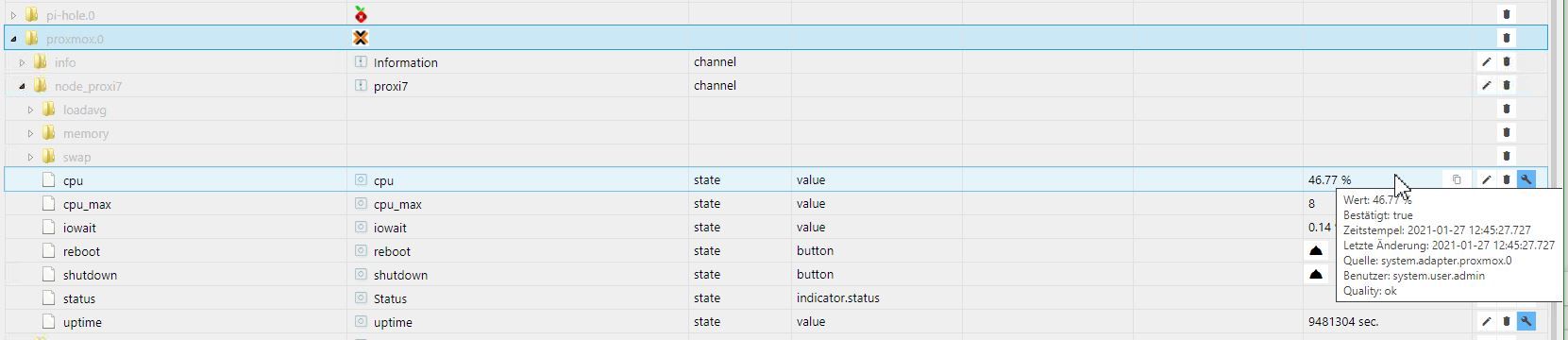This screenshot has height=340, width=1568.
Task: Collapse the proxmox.0 tree node
Action: (x=13, y=39)
